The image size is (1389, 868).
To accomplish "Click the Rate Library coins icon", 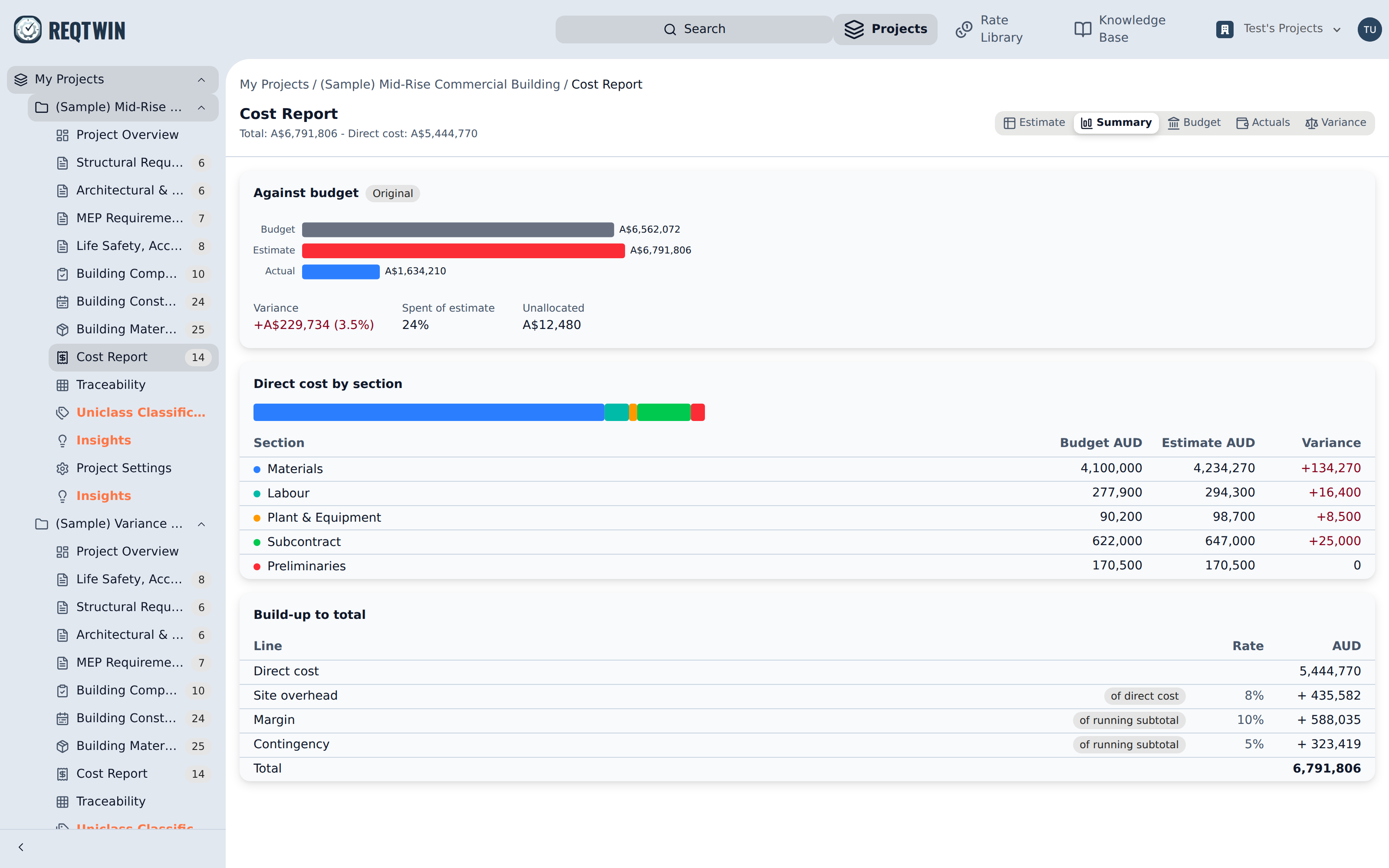I will click(x=964, y=29).
